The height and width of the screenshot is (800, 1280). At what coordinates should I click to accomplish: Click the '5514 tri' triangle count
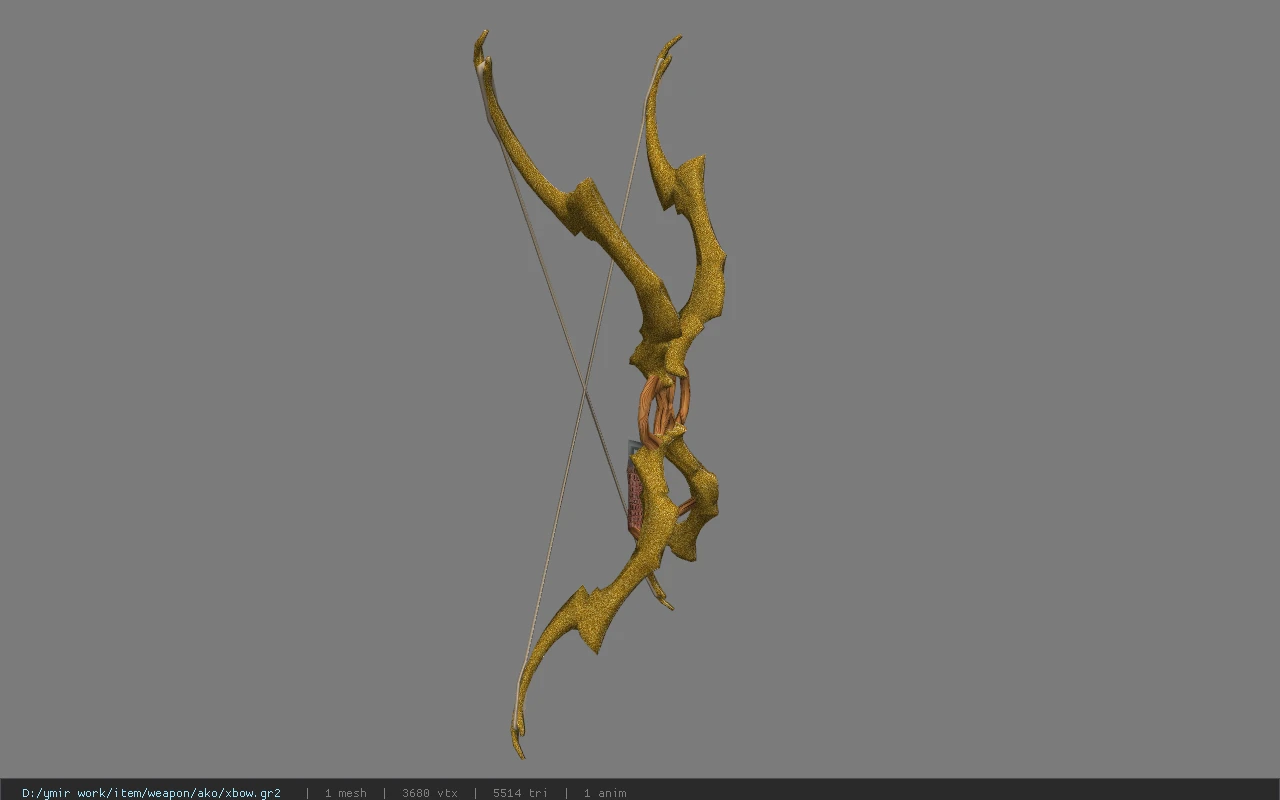coord(520,793)
